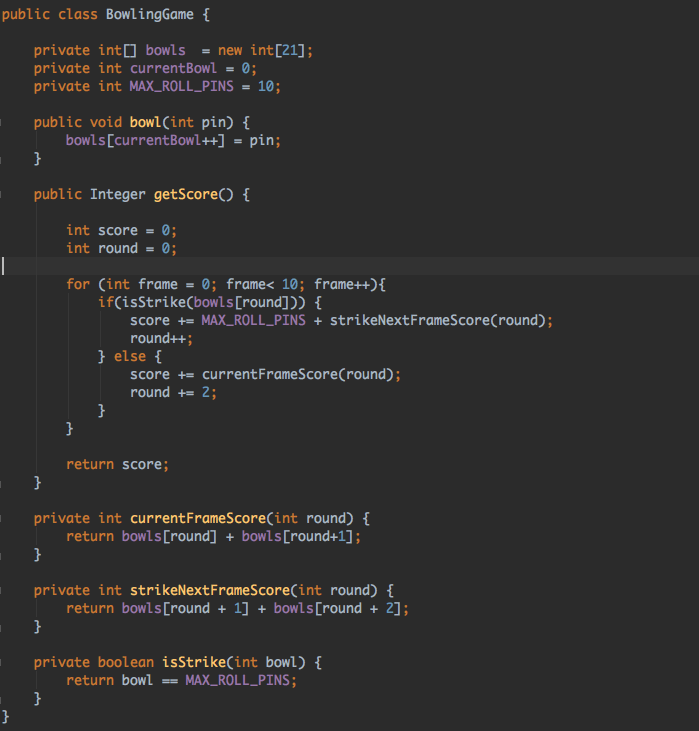Place cursor on the highlighted empty line
This screenshot has width=699, height=731.
349,266
